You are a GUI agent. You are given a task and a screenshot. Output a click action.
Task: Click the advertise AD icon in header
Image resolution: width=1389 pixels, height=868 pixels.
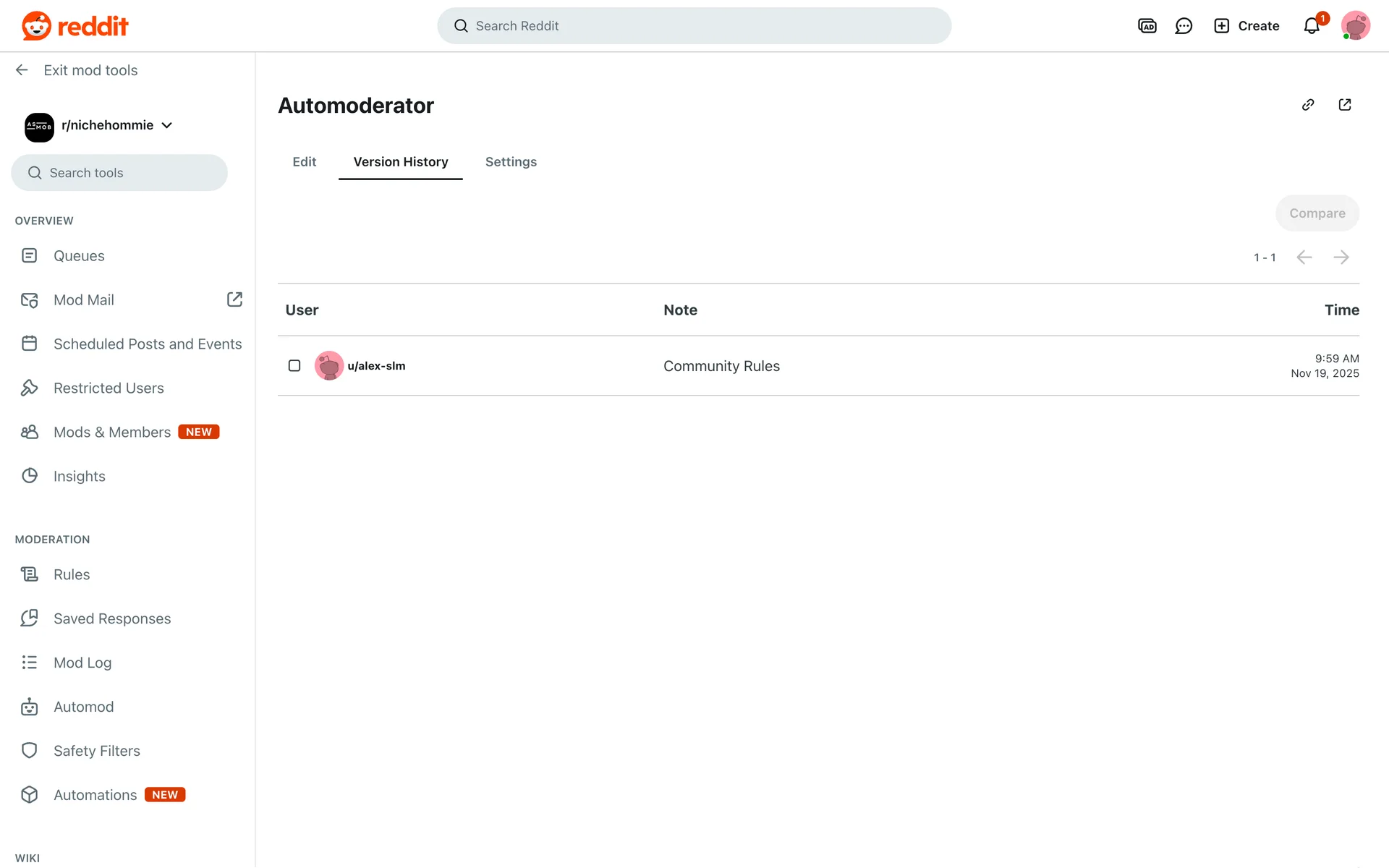[x=1147, y=26]
